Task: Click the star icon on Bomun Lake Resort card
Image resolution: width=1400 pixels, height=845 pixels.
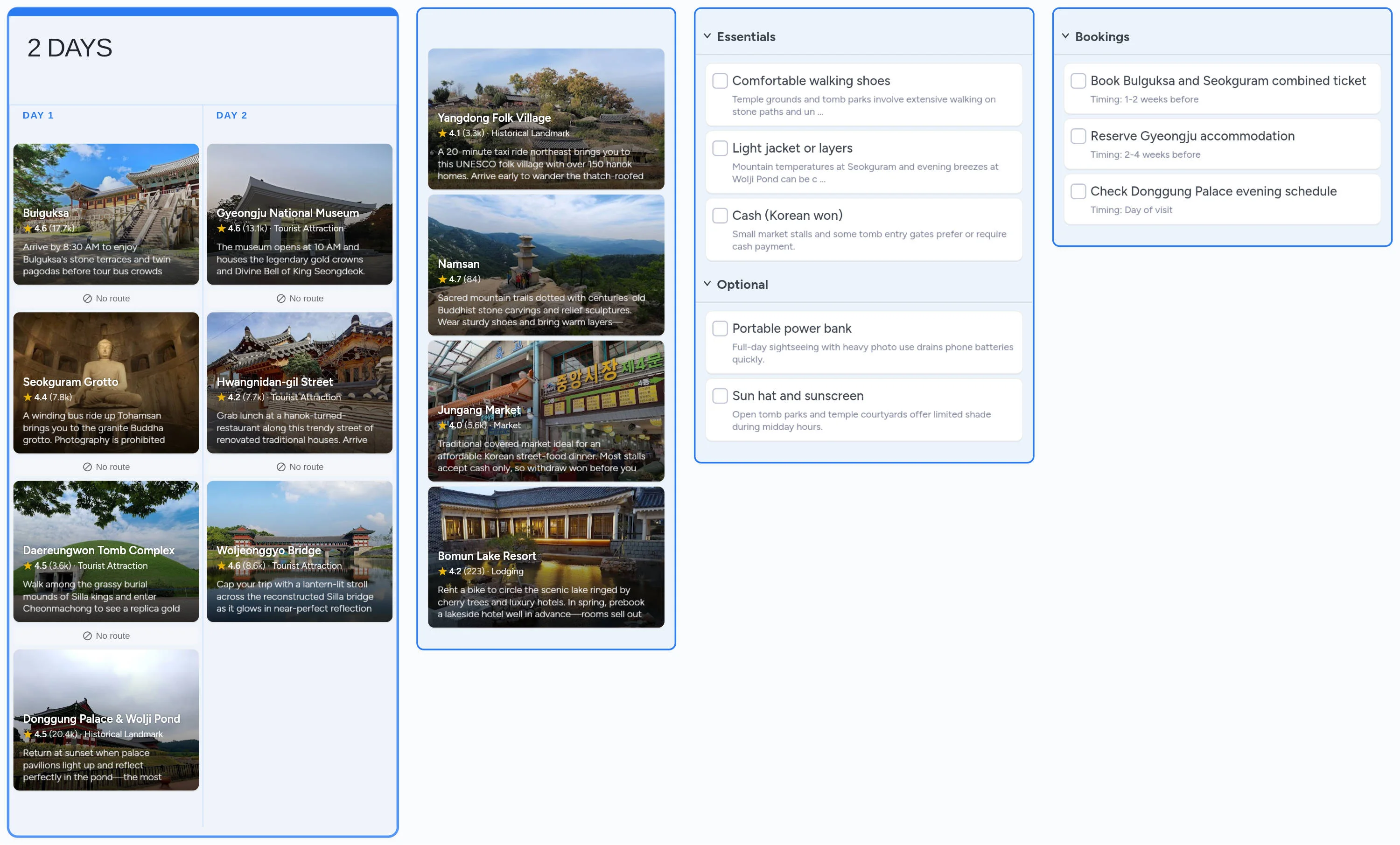Action: coord(442,571)
